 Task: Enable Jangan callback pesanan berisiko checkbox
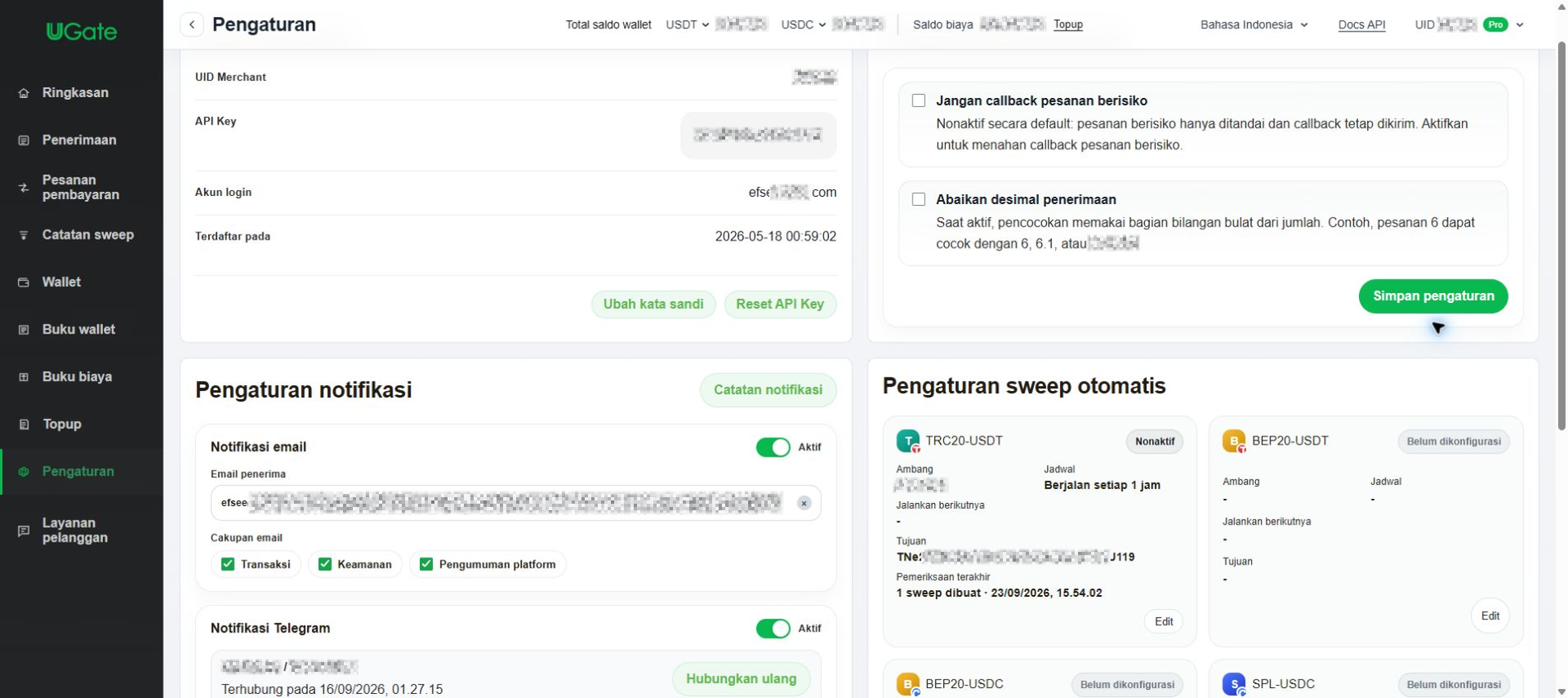click(919, 100)
